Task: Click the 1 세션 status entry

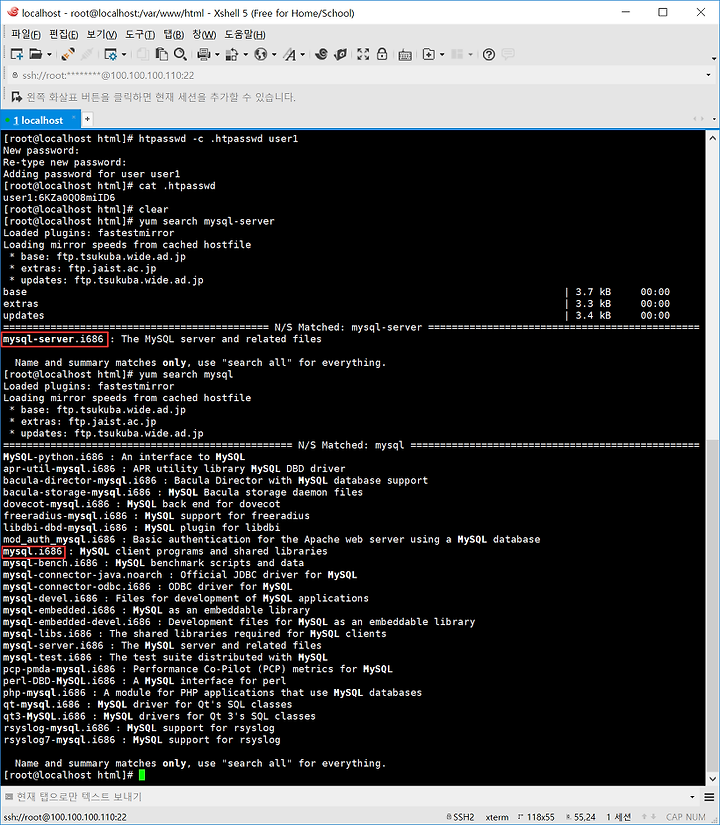Action: (x=618, y=817)
